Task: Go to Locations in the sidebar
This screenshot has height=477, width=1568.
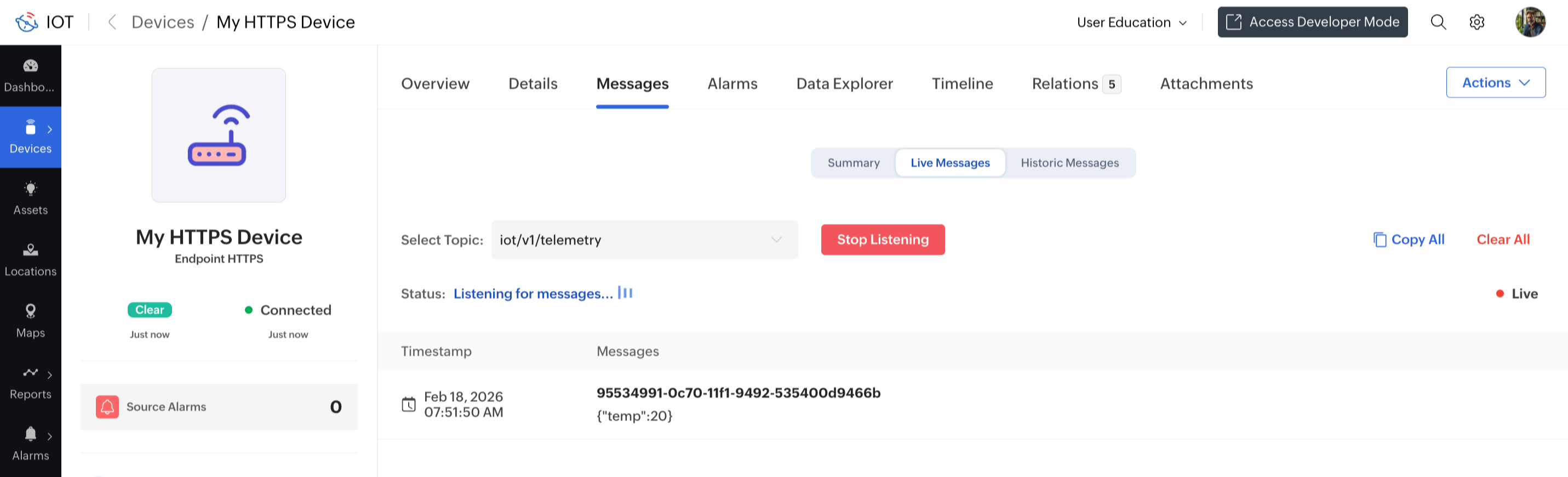Action: [x=31, y=259]
